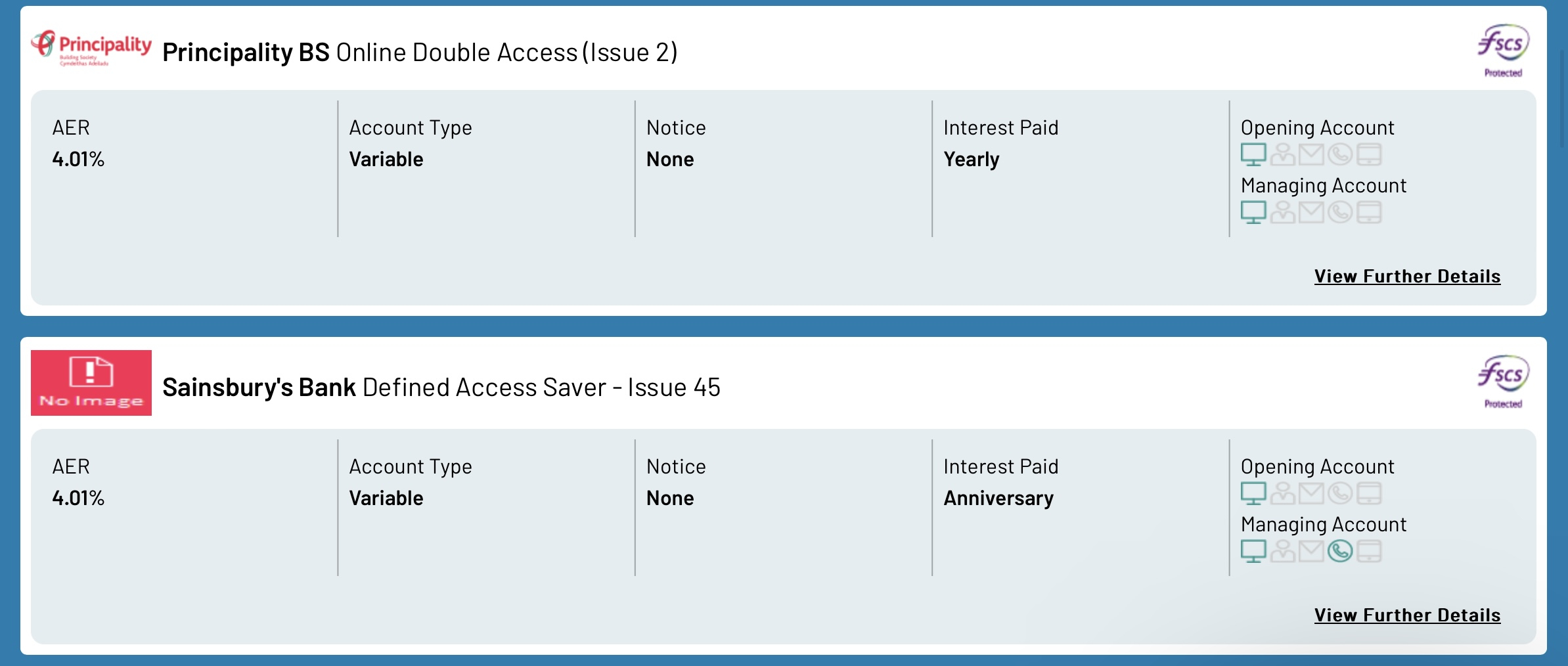This screenshot has height=666, width=1568.
Task: Click the mobile device icon under Sainsbury's Opening Account
Action: coord(1369,493)
